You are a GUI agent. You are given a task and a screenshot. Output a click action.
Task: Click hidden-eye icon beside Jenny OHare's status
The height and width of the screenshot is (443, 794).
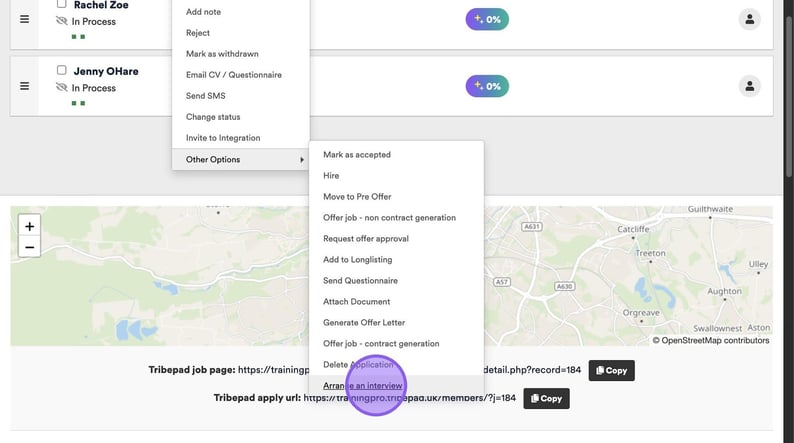pyautogui.click(x=62, y=88)
